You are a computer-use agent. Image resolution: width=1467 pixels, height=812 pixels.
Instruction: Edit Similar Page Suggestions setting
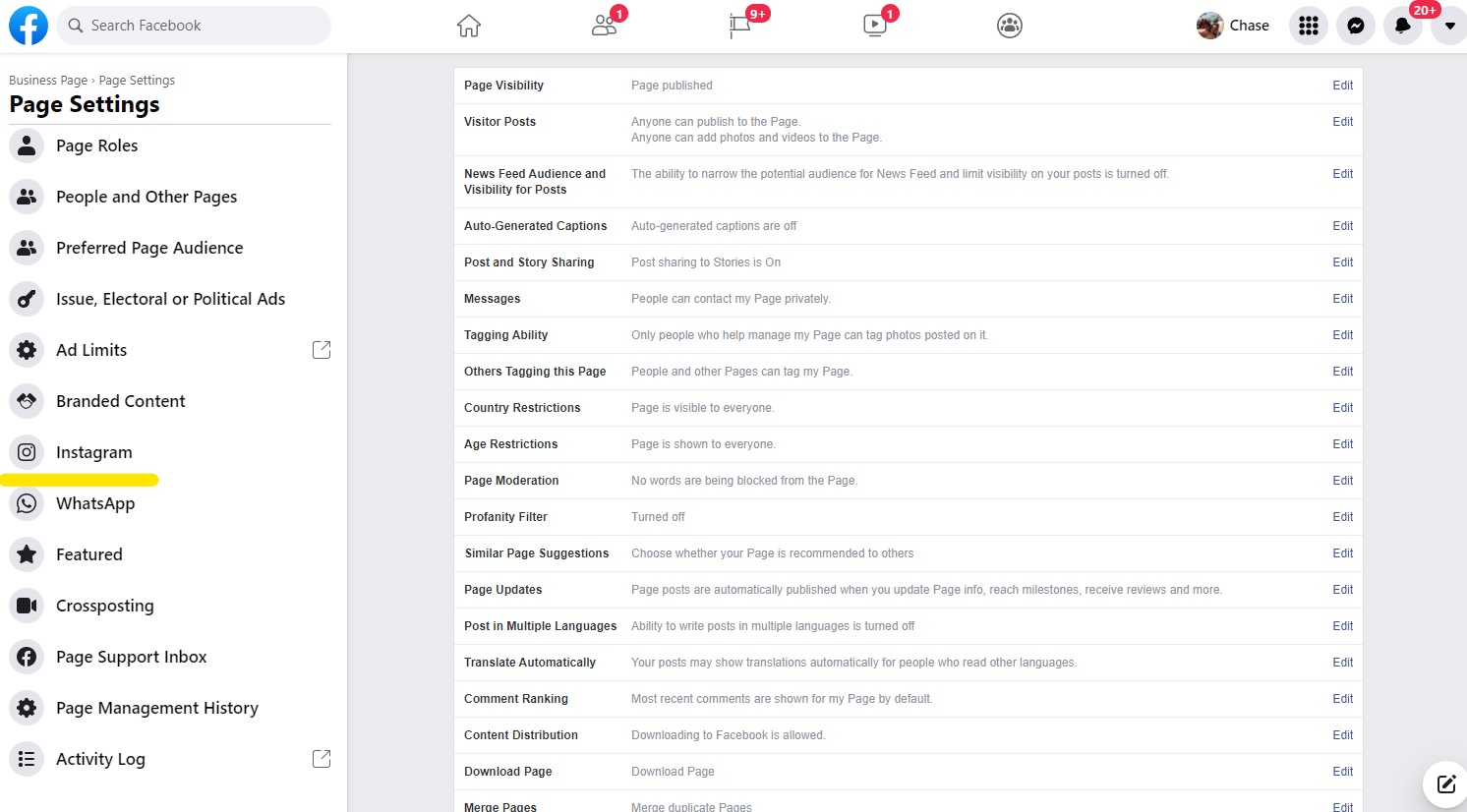(x=1343, y=553)
